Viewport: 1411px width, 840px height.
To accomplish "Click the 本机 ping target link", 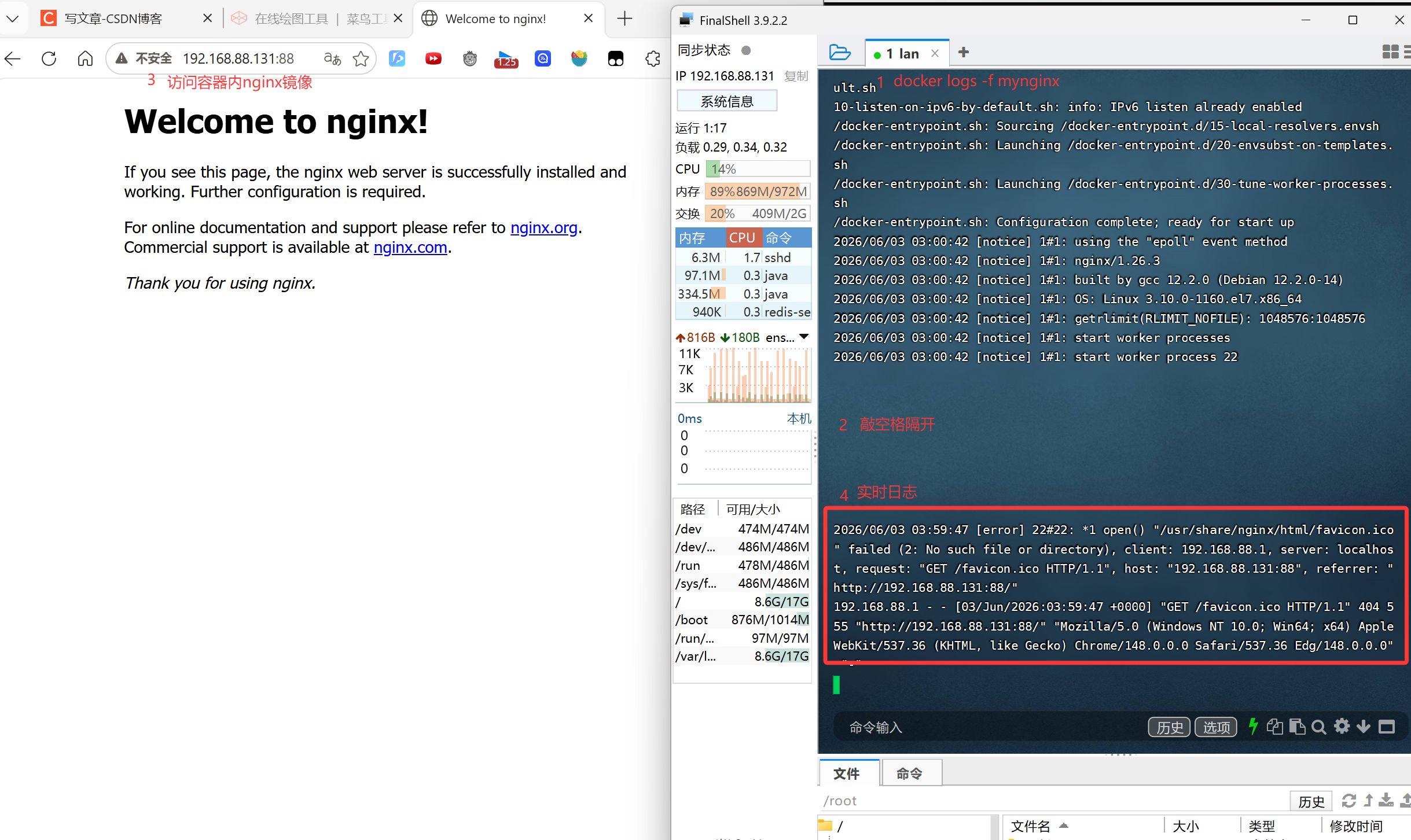I will 799,418.
